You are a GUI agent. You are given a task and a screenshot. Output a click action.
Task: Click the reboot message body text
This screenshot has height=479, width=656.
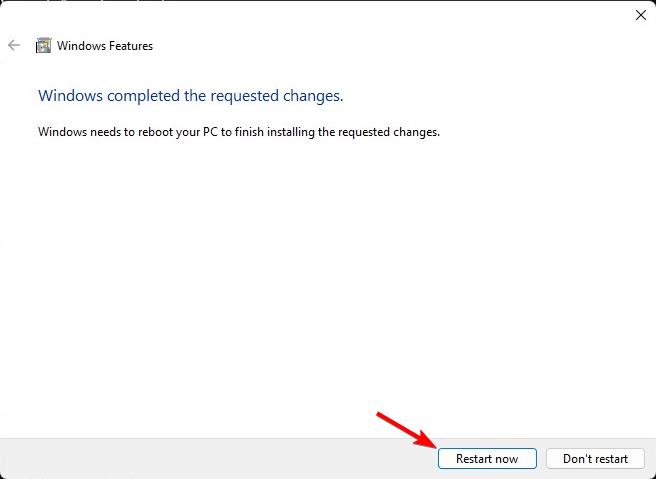pyautogui.click(x=238, y=131)
